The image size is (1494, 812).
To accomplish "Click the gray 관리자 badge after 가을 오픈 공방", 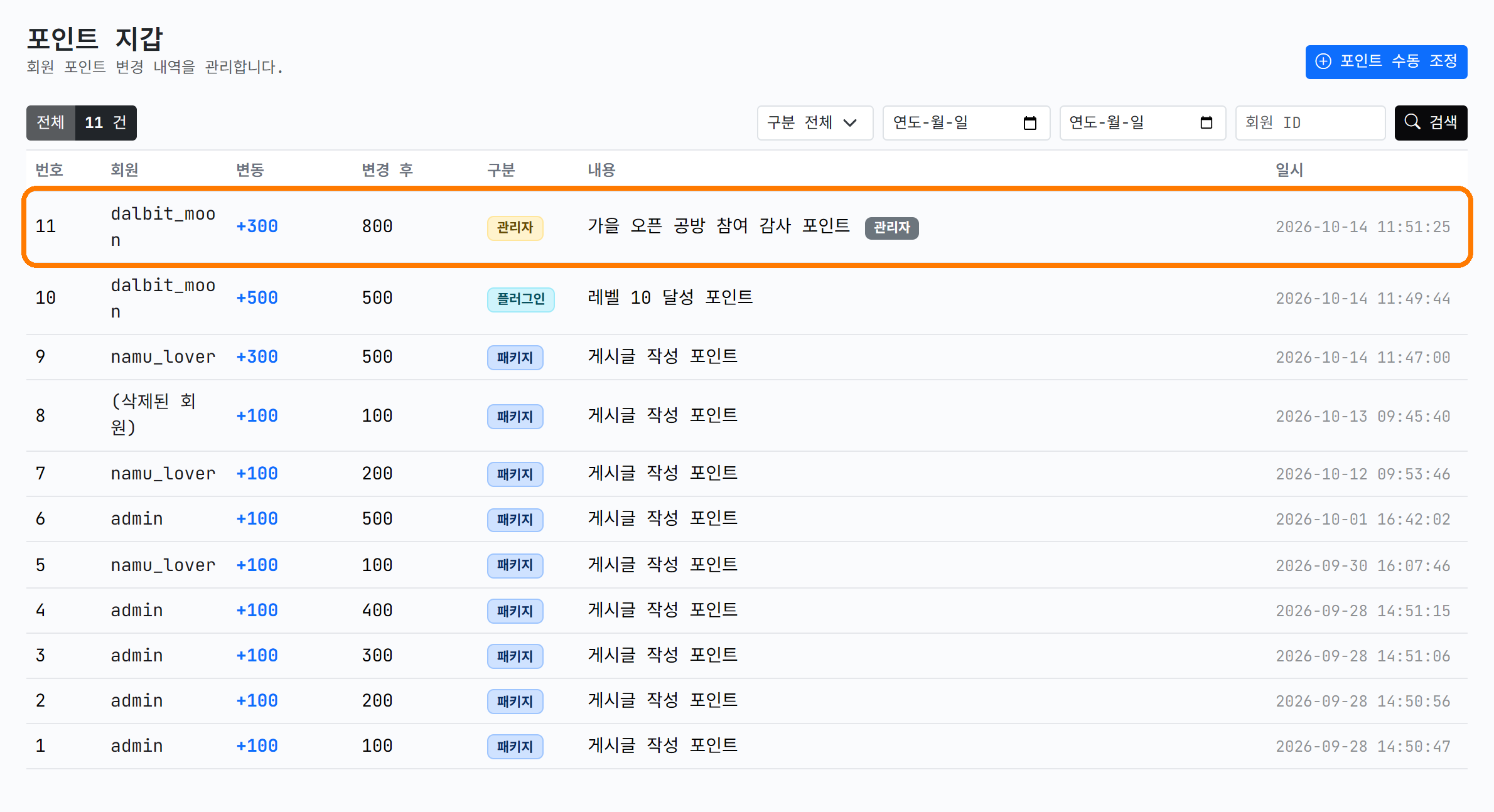I will click(891, 227).
